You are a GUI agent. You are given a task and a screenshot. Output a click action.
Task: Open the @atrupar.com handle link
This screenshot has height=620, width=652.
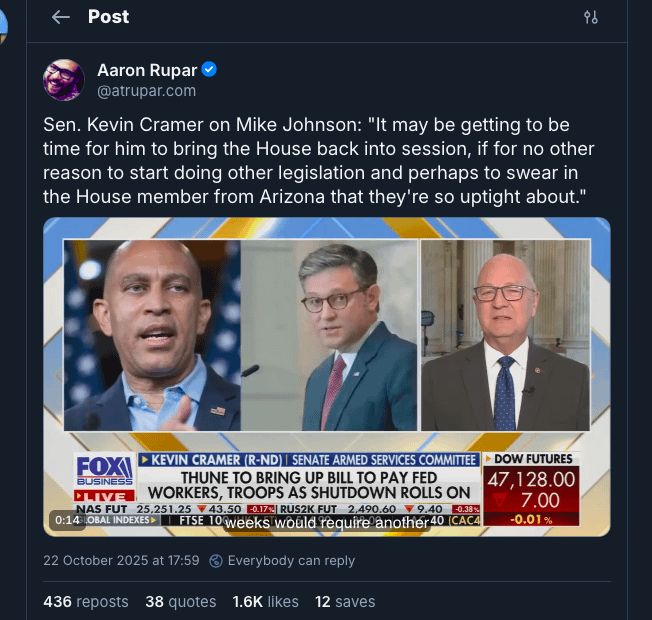click(x=146, y=91)
